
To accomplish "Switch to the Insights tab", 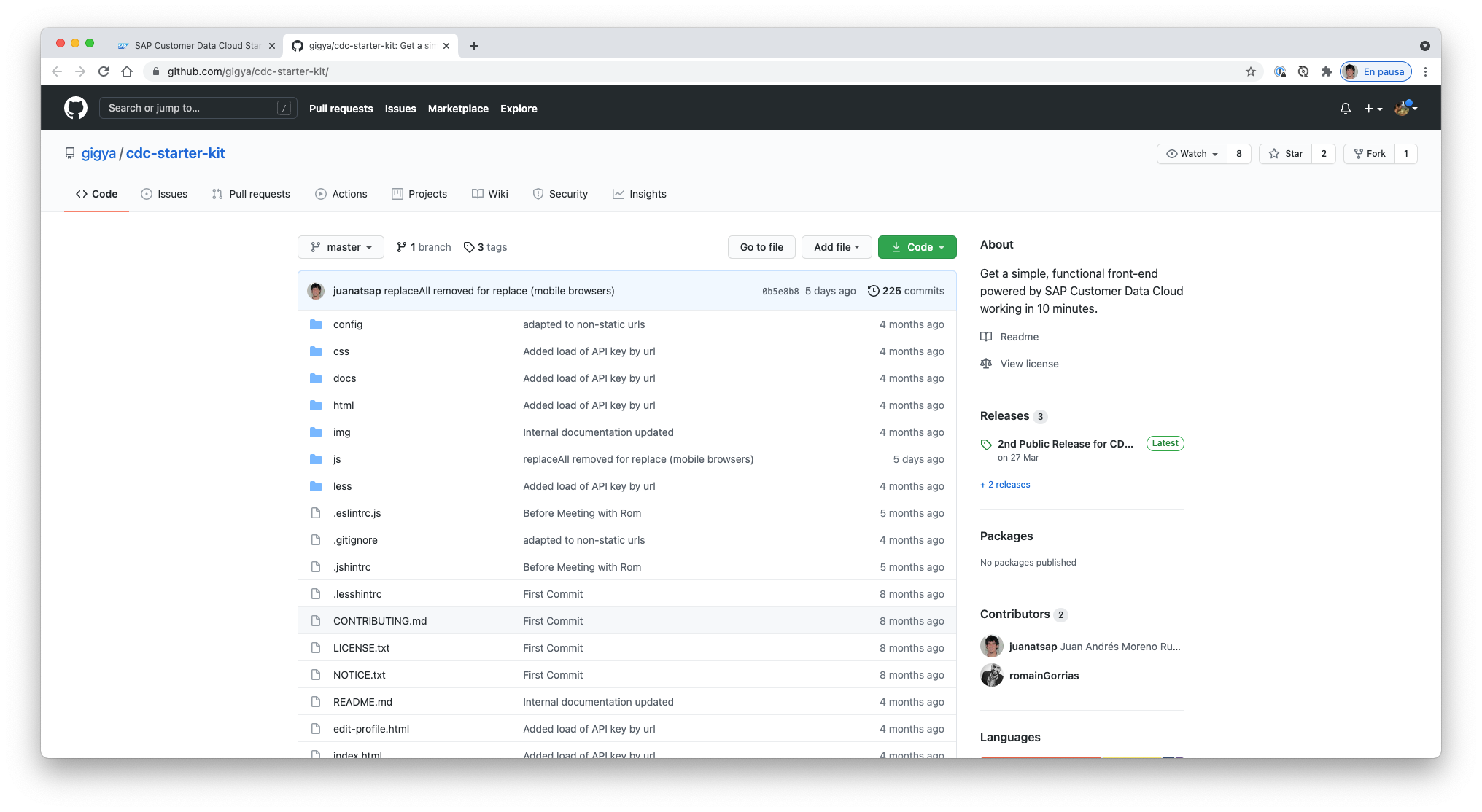I will point(640,194).
